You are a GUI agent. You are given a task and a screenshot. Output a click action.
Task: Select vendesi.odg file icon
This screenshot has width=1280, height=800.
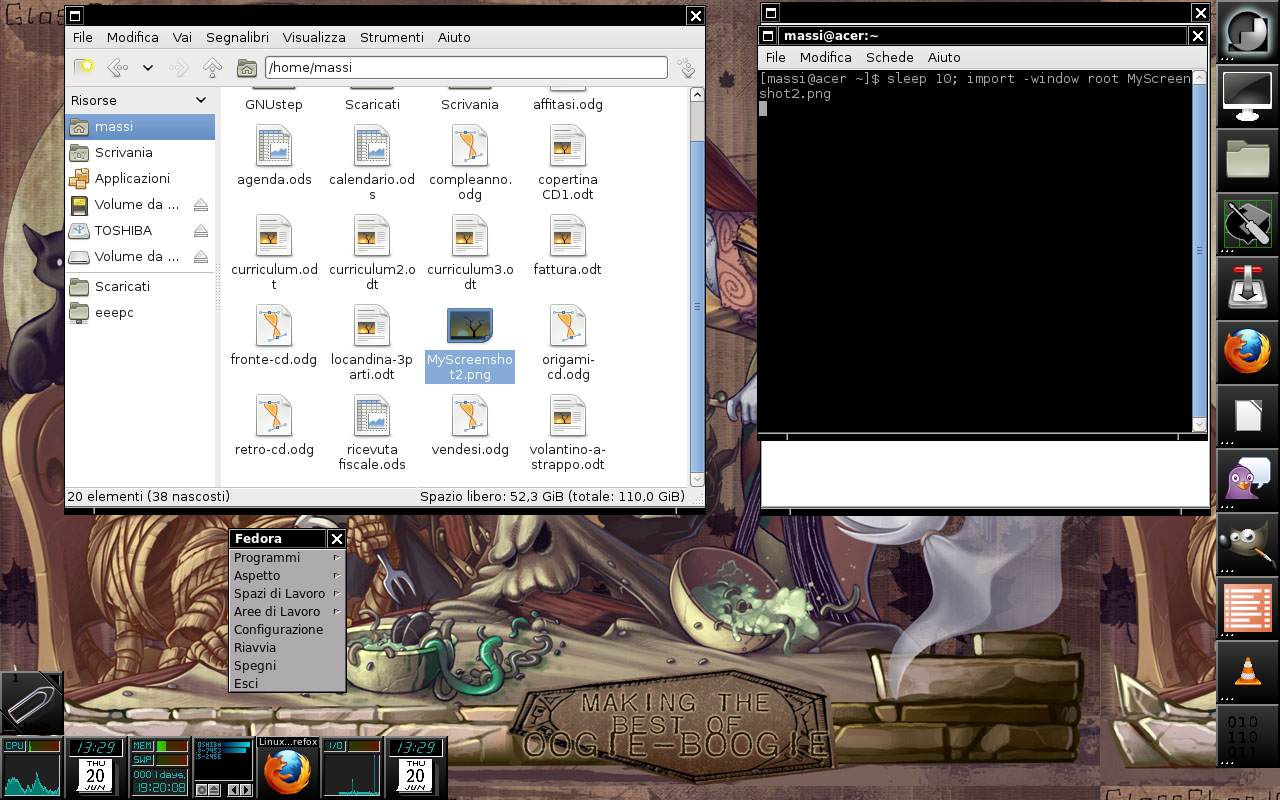point(470,416)
